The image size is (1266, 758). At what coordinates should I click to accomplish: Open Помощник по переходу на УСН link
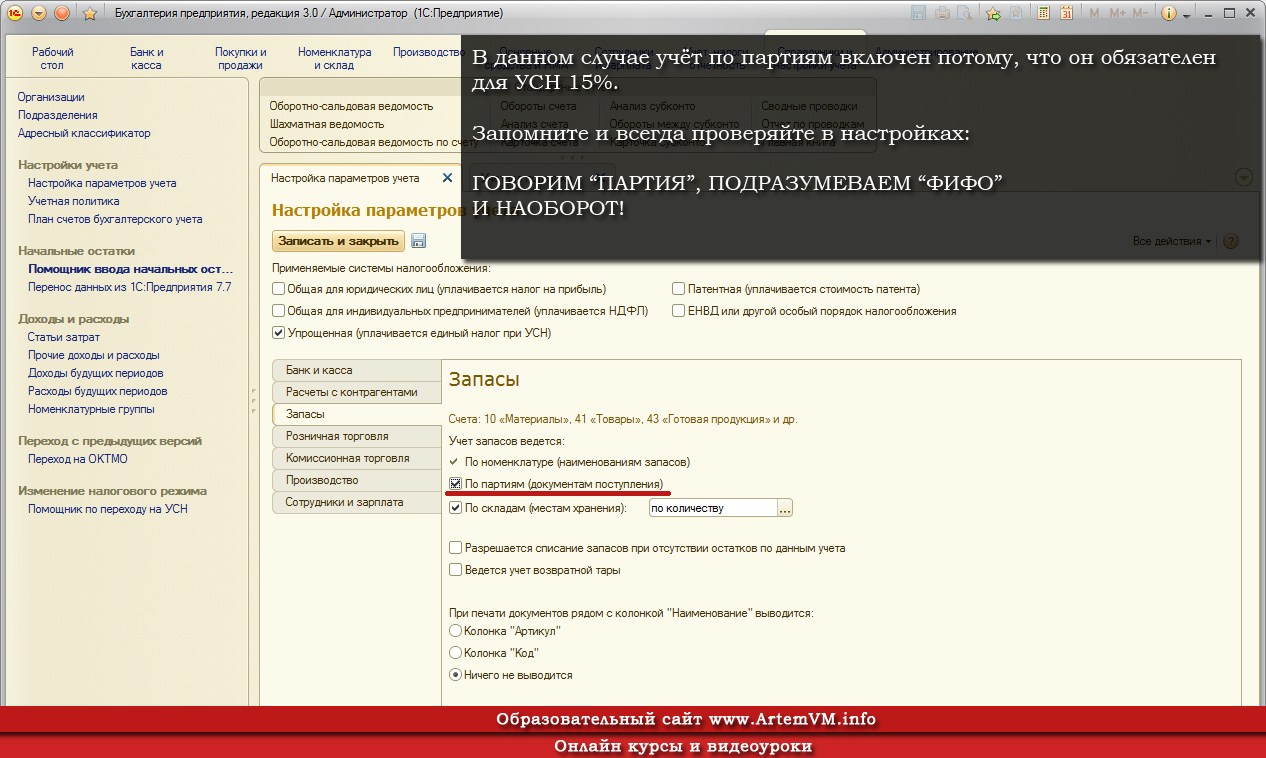click(108, 509)
